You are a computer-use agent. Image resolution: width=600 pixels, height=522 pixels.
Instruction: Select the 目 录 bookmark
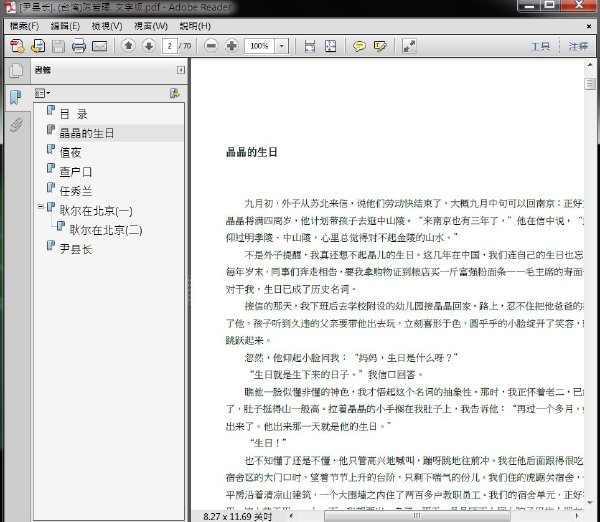73,114
